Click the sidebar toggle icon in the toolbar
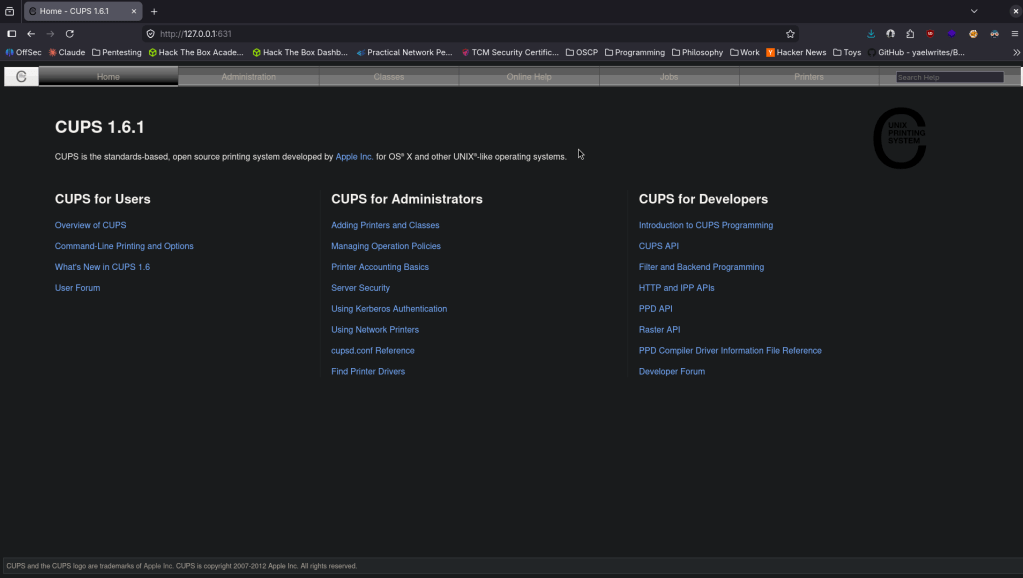1023x578 pixels. click(x=11, y=34)
